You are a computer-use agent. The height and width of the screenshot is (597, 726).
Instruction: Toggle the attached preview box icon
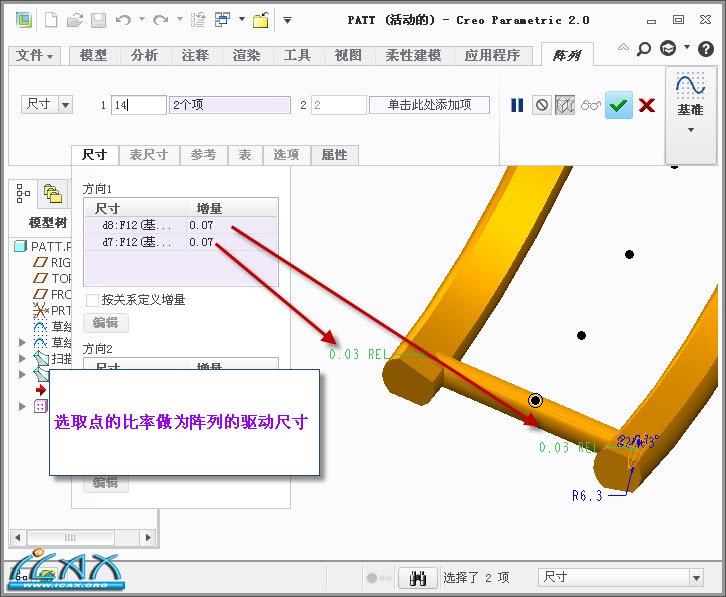[x=565, y=106]
